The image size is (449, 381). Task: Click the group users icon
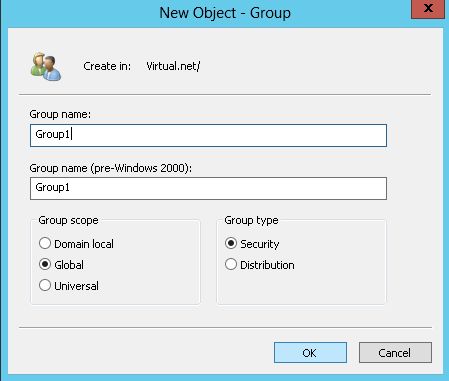coord(46,67)
